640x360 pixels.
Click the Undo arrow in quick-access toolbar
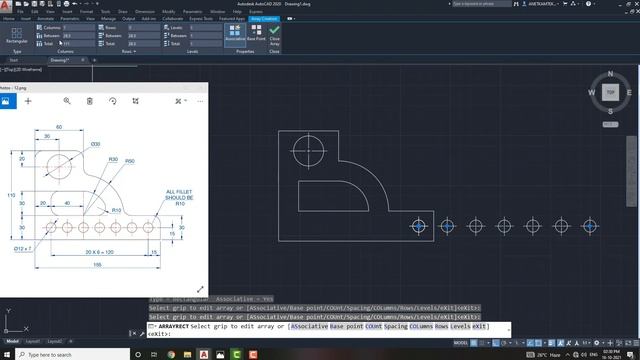point(75,4)
